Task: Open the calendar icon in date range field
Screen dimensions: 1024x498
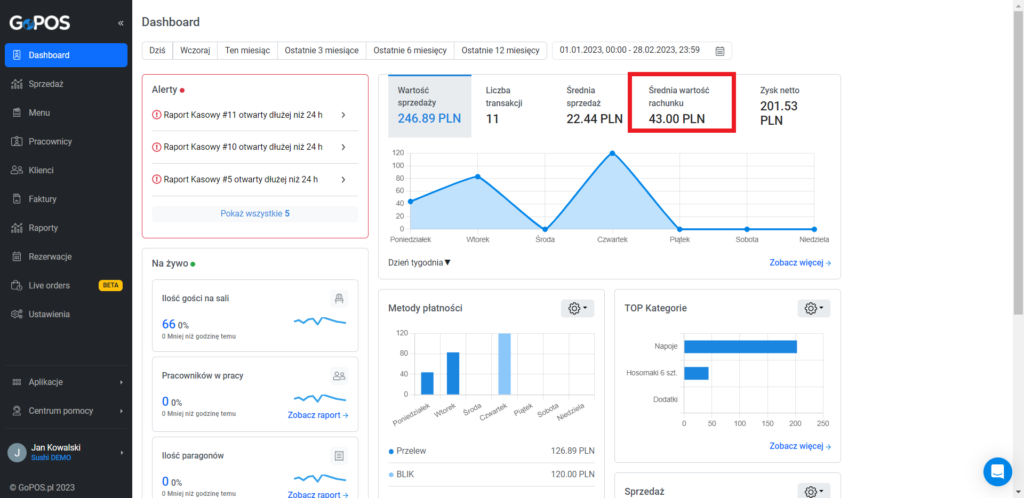Action: click(x=720, y=50)
